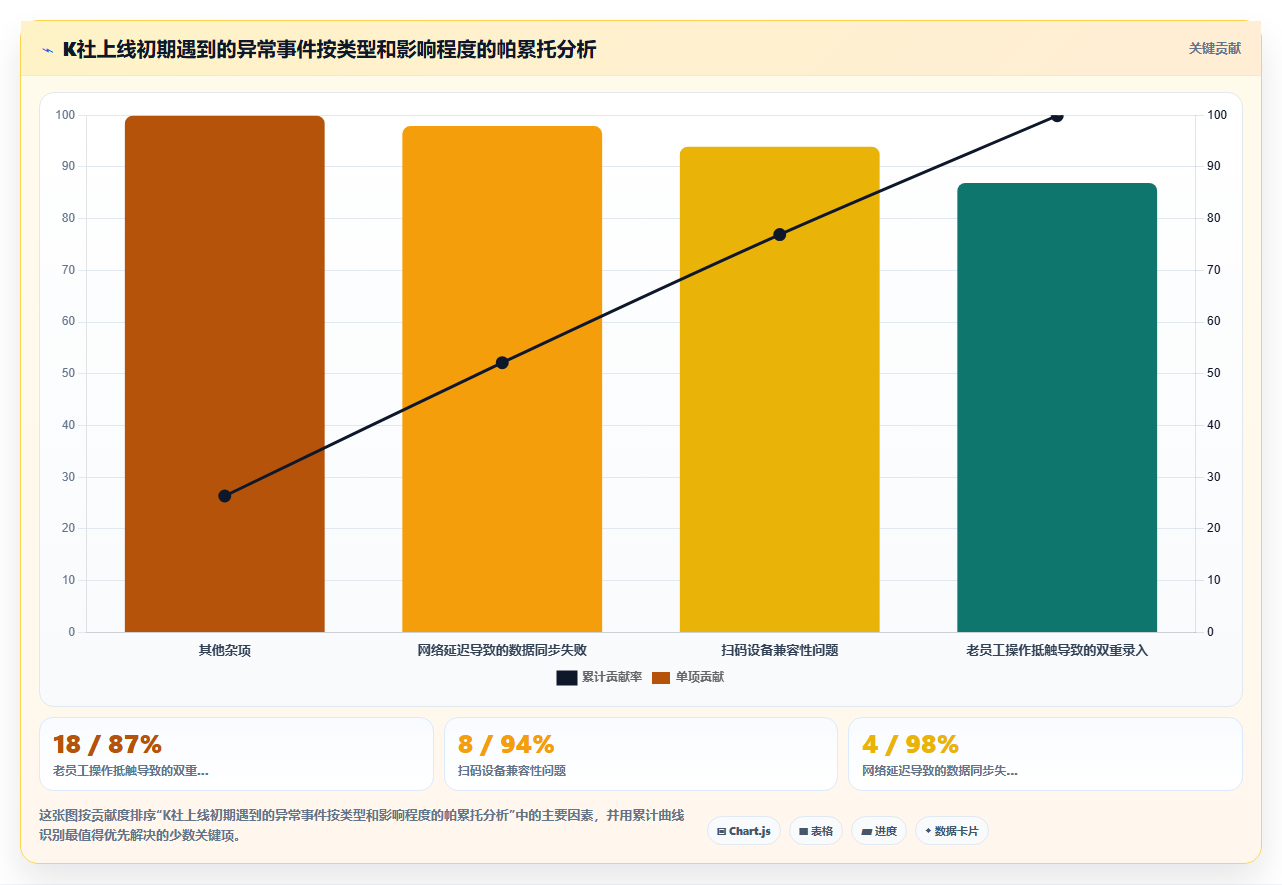The height and width of the screenshot is (885, 1282).
Task: Click the 单项贡献 legend label
Action: 700,678
